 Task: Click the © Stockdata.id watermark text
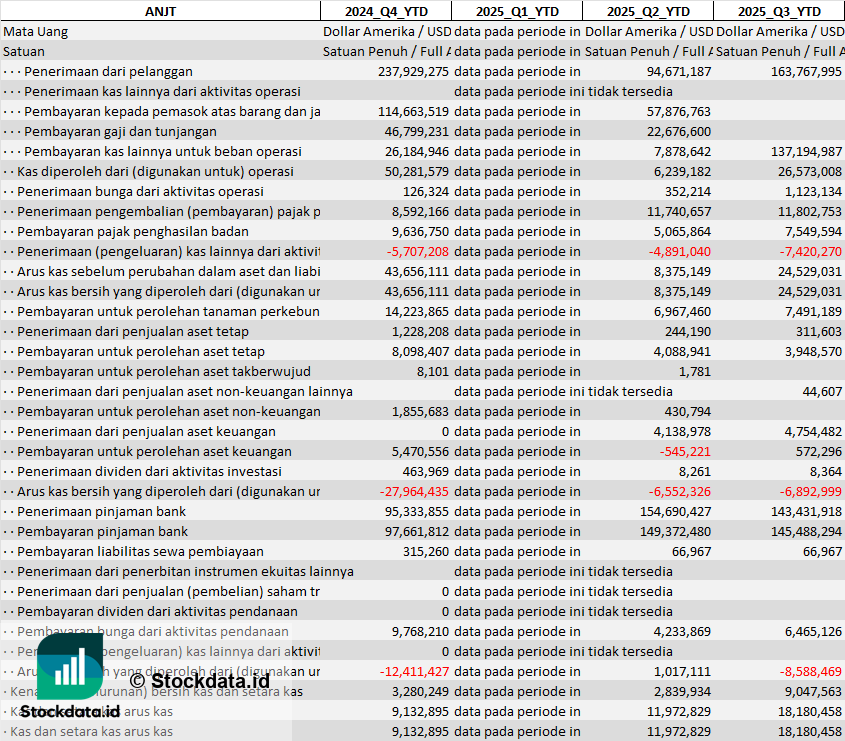192,681
